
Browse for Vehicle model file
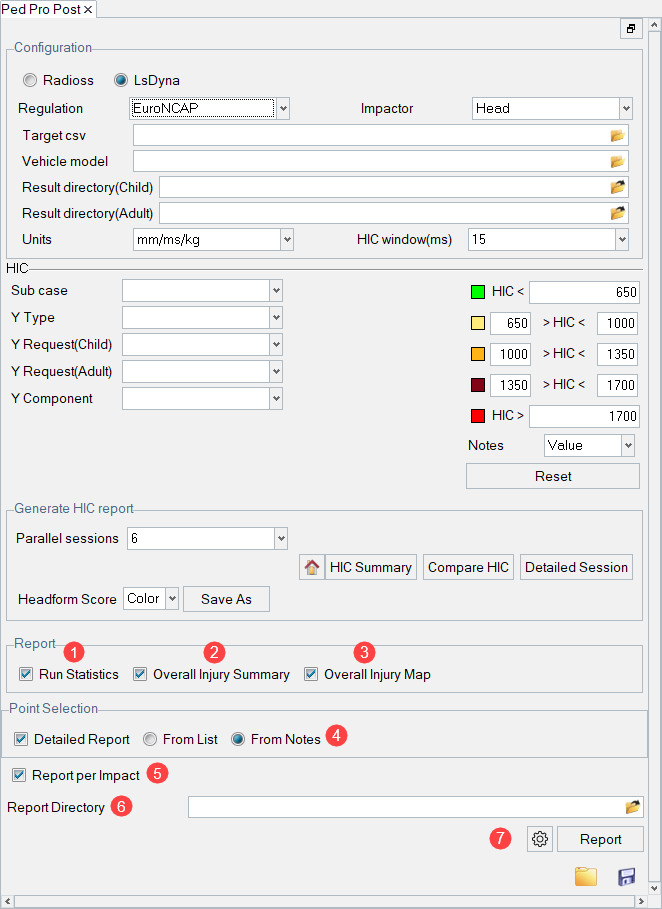tap(617, 161)
